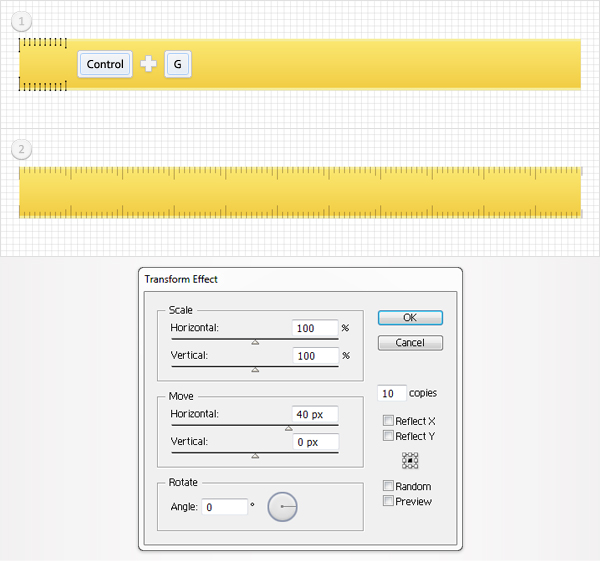Enable the Random checkbox

[x=388, y=486]
